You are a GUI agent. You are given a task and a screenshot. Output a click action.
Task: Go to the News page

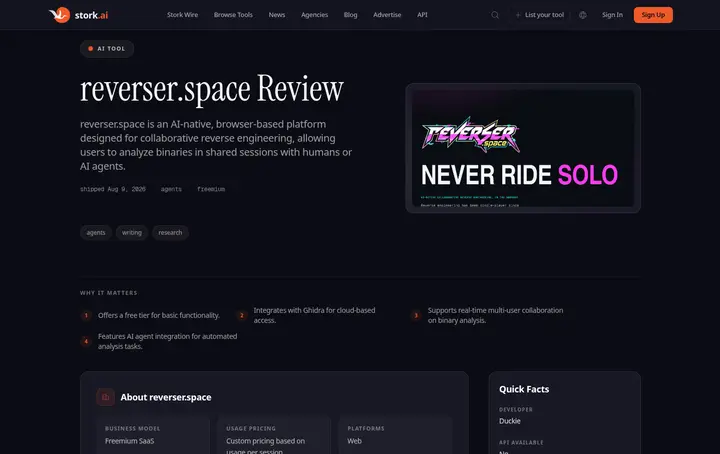click(x=276, y=15)
